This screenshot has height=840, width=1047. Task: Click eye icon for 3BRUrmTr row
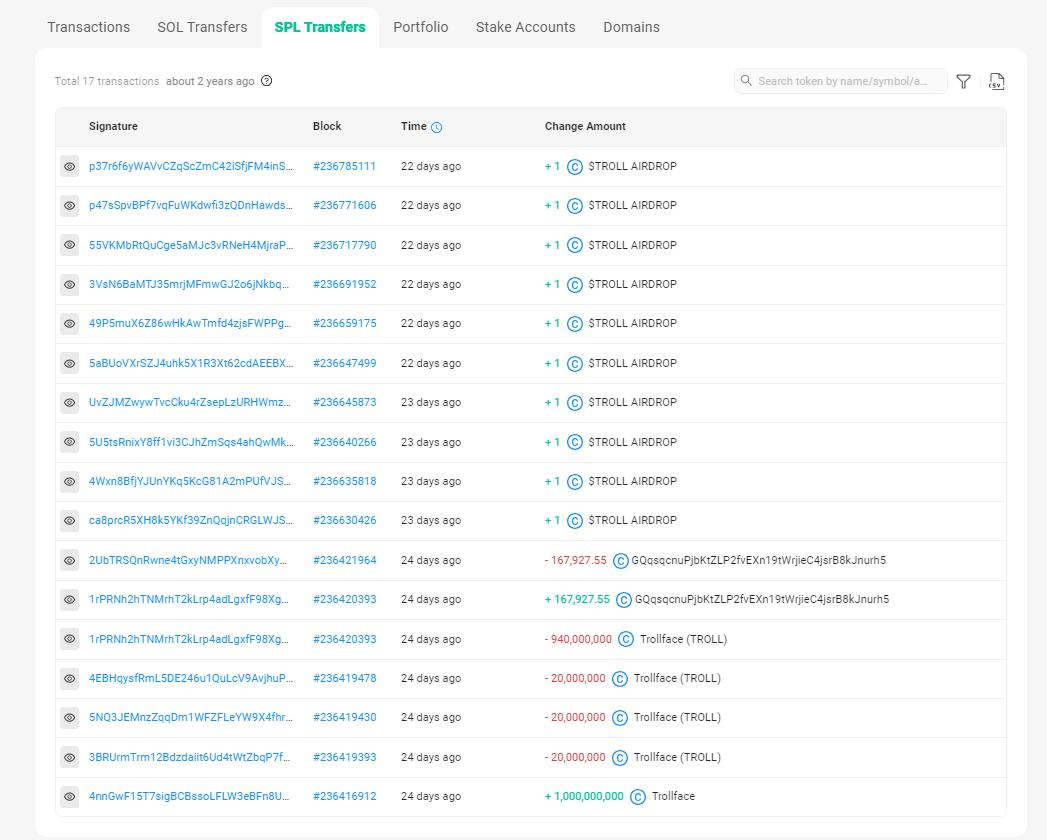69,757
